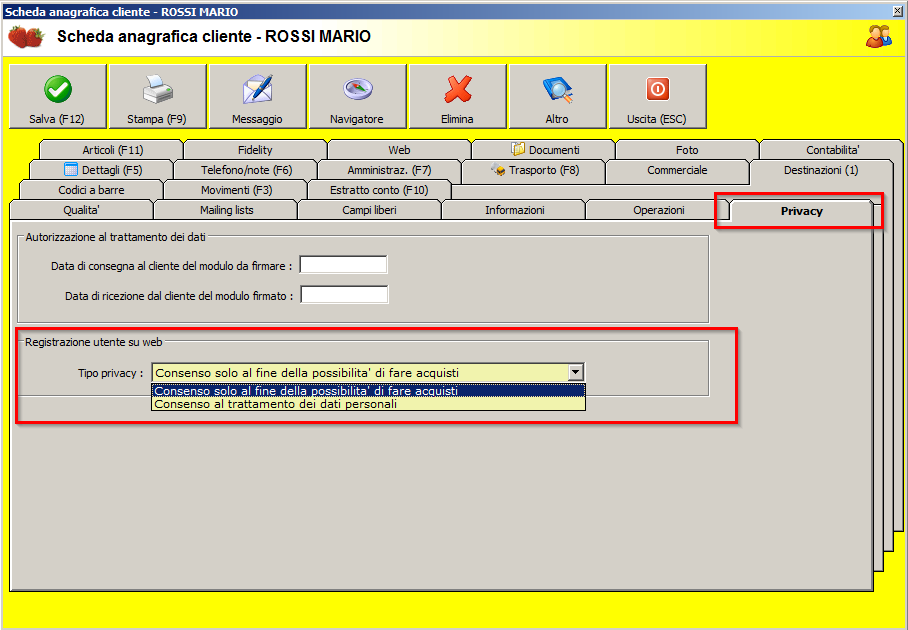Click the Uscita (ESC) power button

pyautogui.click(x=657, y=96)
